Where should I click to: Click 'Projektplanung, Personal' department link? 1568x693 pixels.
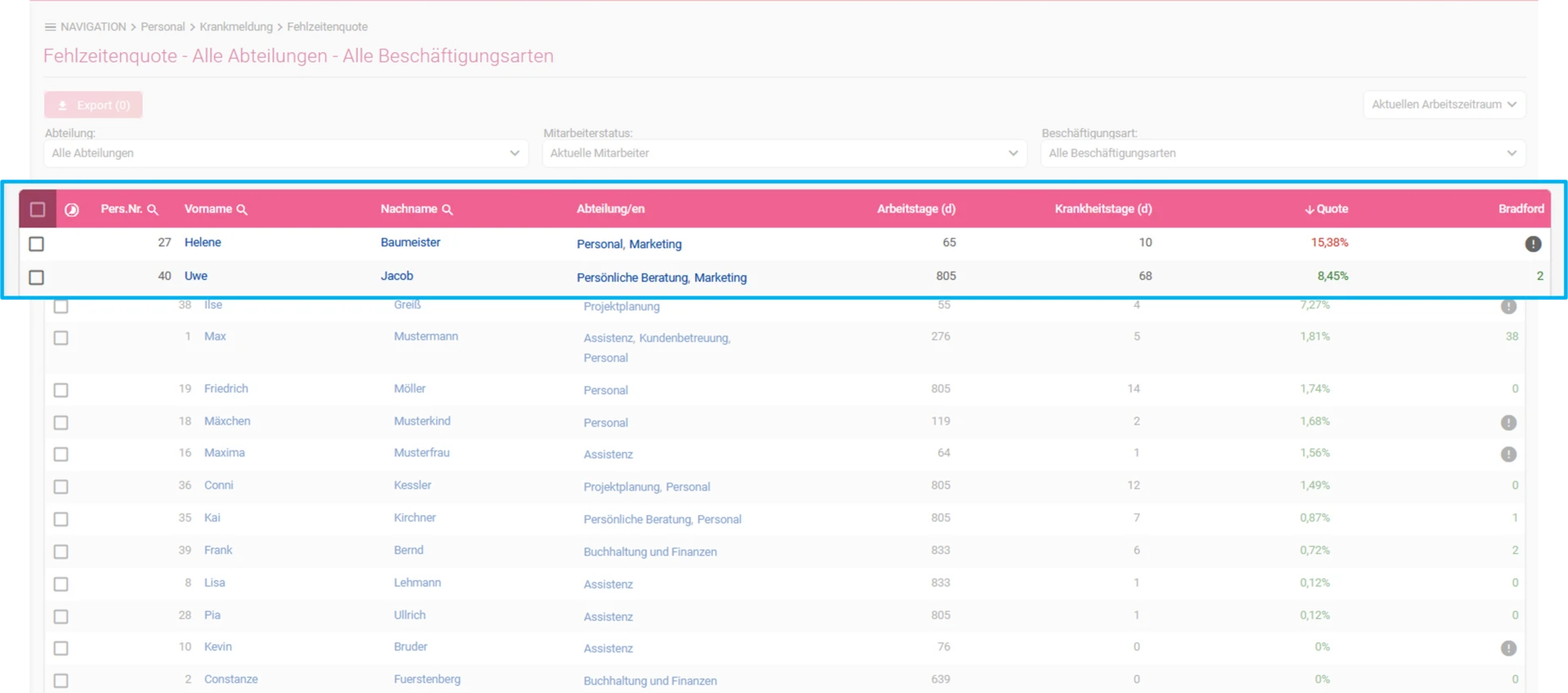point(647,486)
